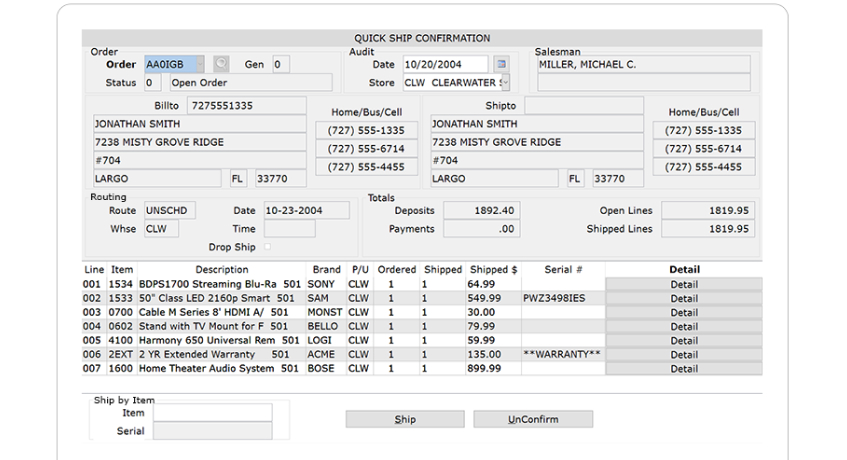This screenshot has height=460, width=847.
Task: Click the Serial # column header
Action: pos(563,270)
